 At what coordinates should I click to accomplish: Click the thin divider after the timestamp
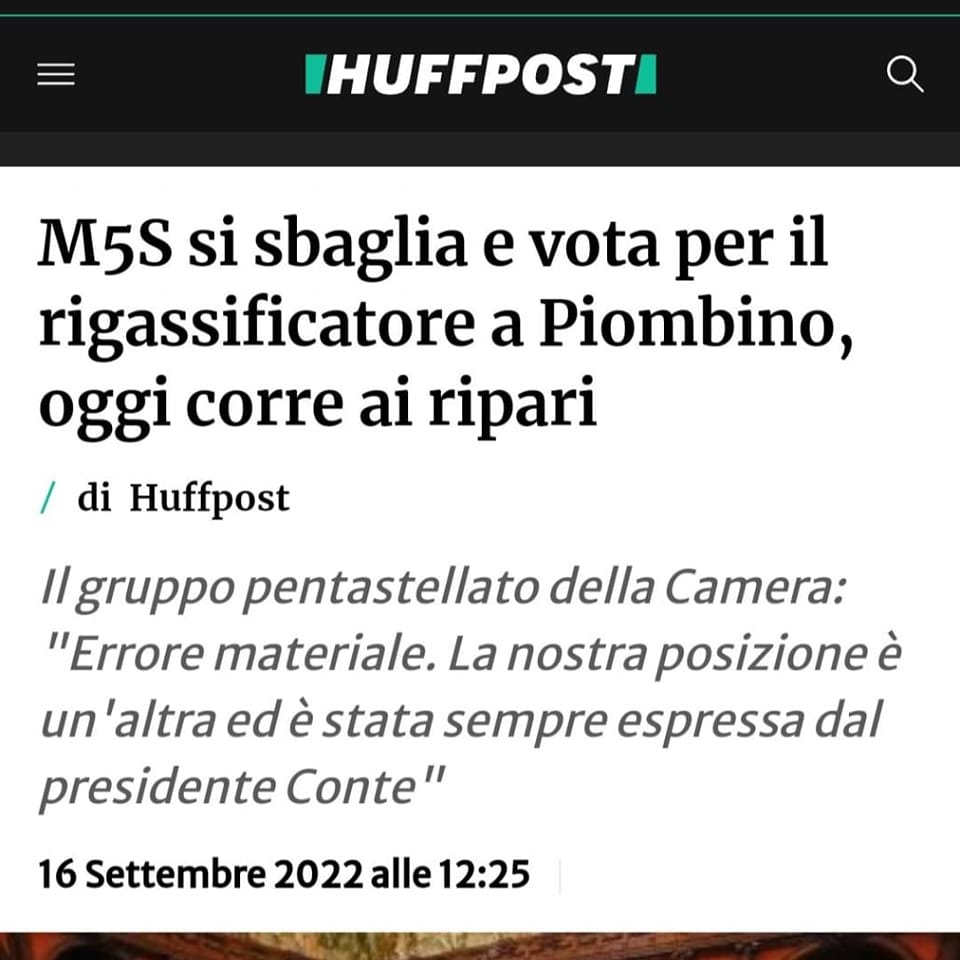click(x=560, y=876)
